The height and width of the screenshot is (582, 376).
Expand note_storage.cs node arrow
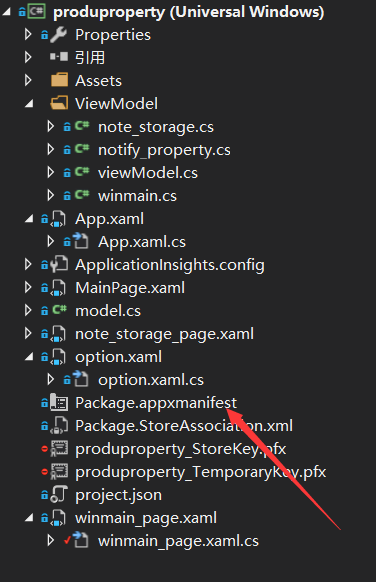pos(51,127)
